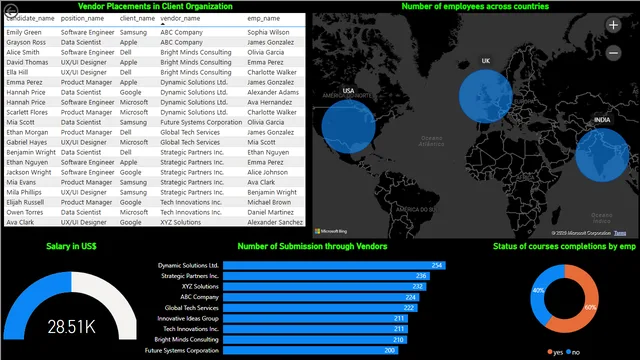Click candidate Owen Torres cell

[x=24, y=212]
